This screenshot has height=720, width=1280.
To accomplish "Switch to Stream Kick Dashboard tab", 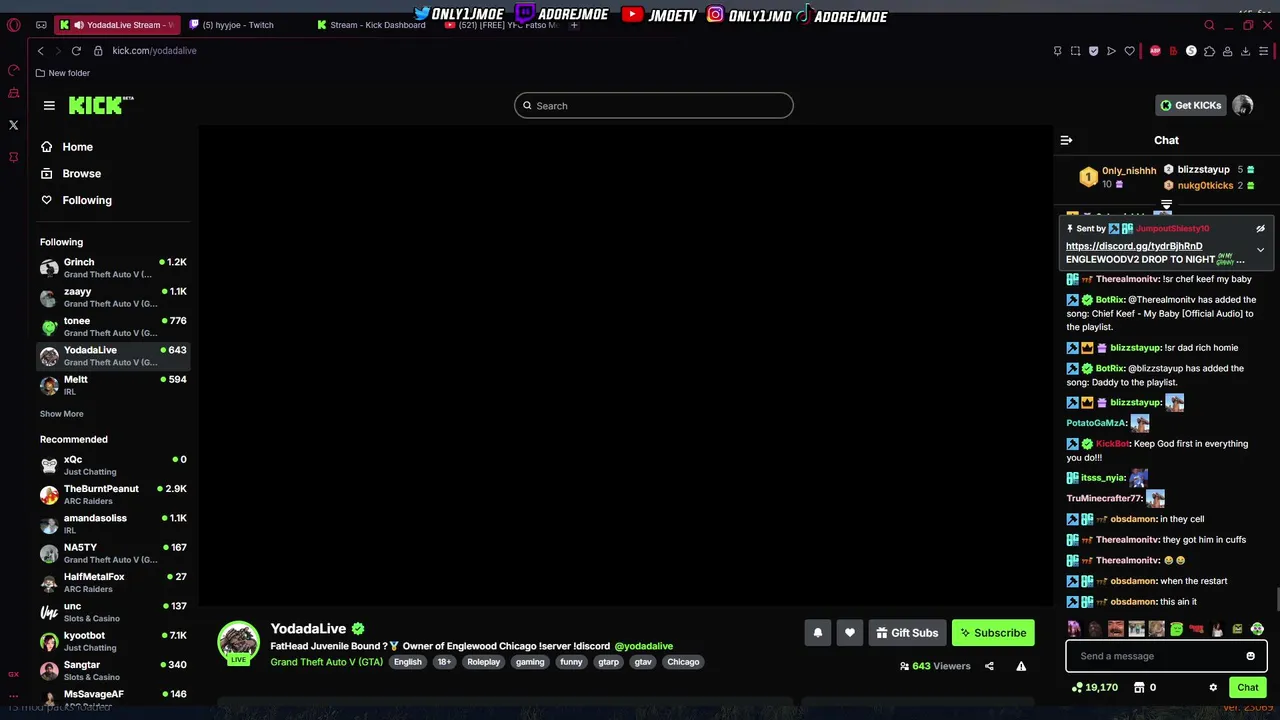I will coord(373,25).
